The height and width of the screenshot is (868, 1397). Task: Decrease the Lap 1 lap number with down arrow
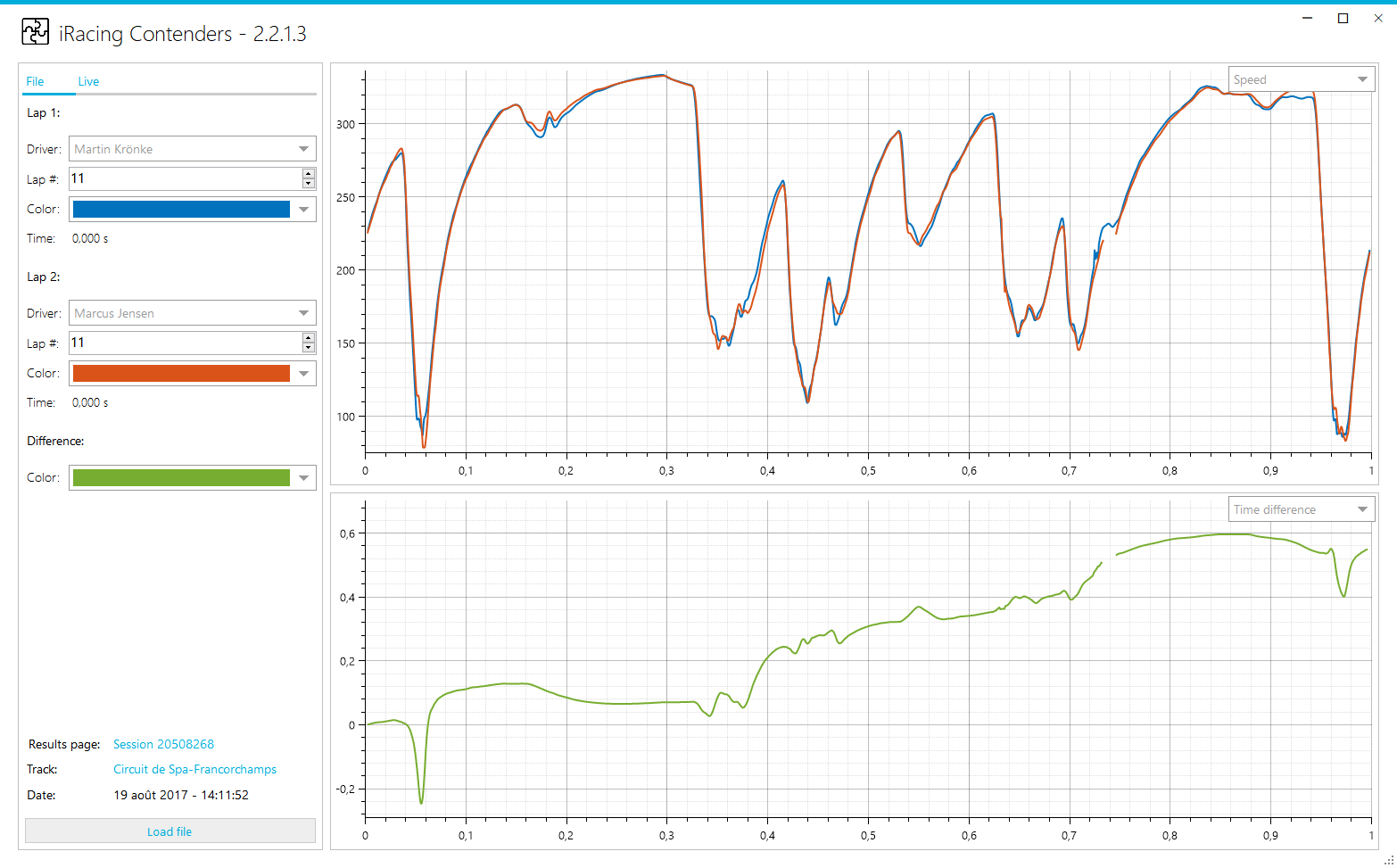[x=309, y=184]
